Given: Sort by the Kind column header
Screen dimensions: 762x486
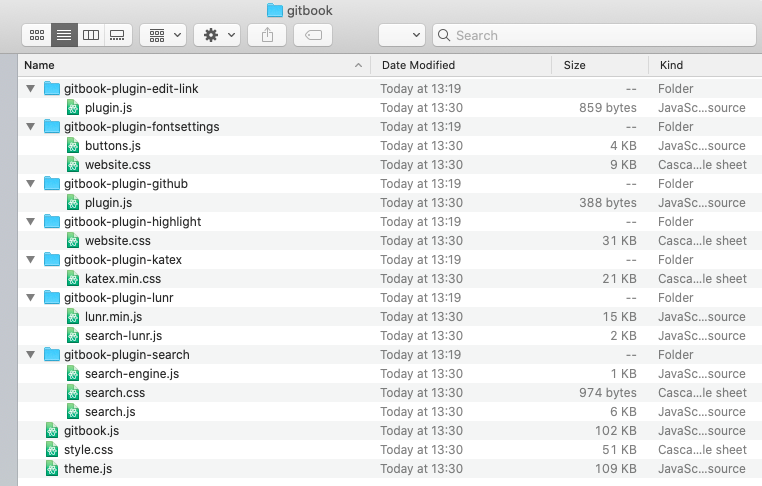Looking at the screenshot, I should click(706, 65).
